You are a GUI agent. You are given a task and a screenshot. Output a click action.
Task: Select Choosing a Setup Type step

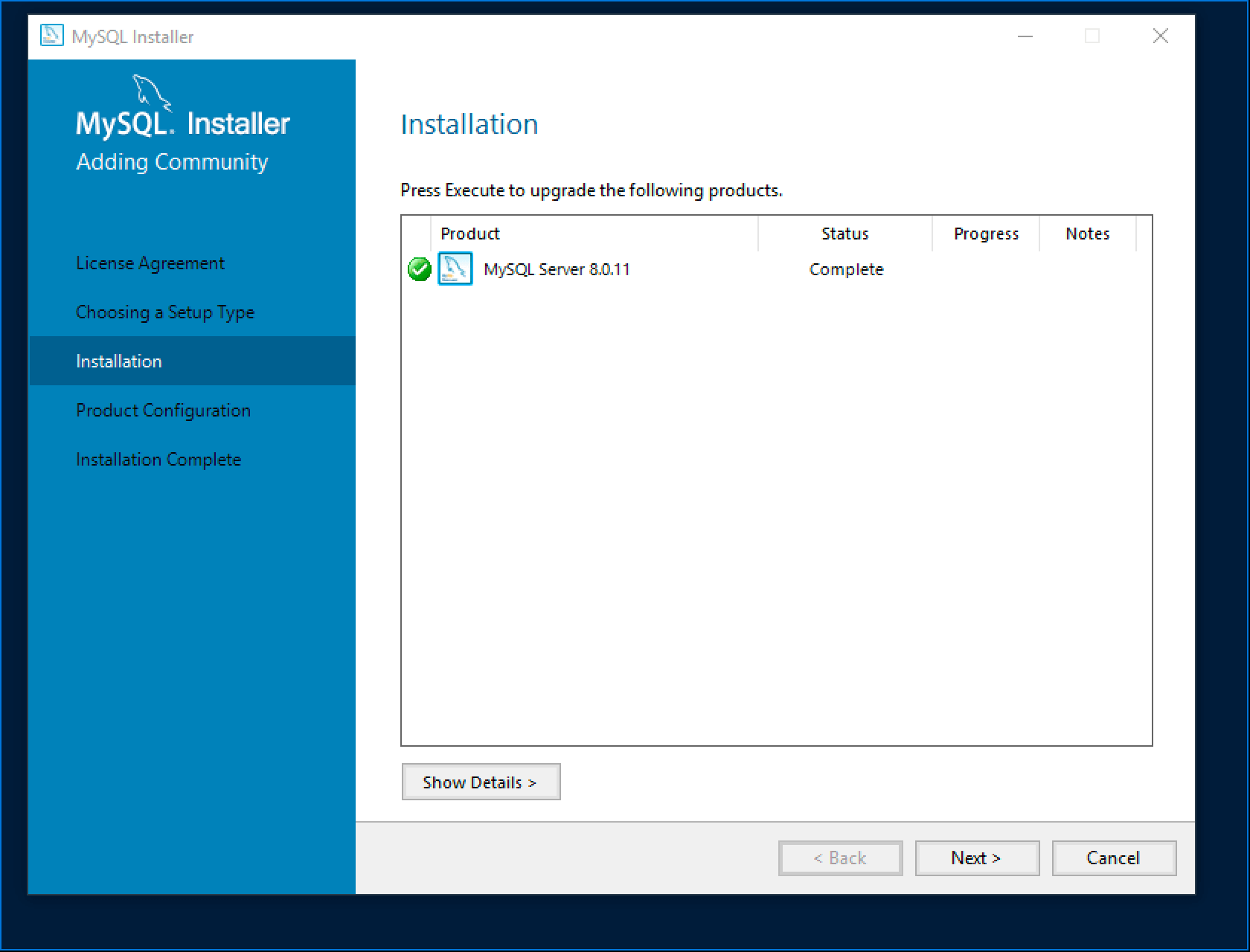click(165, 312)
